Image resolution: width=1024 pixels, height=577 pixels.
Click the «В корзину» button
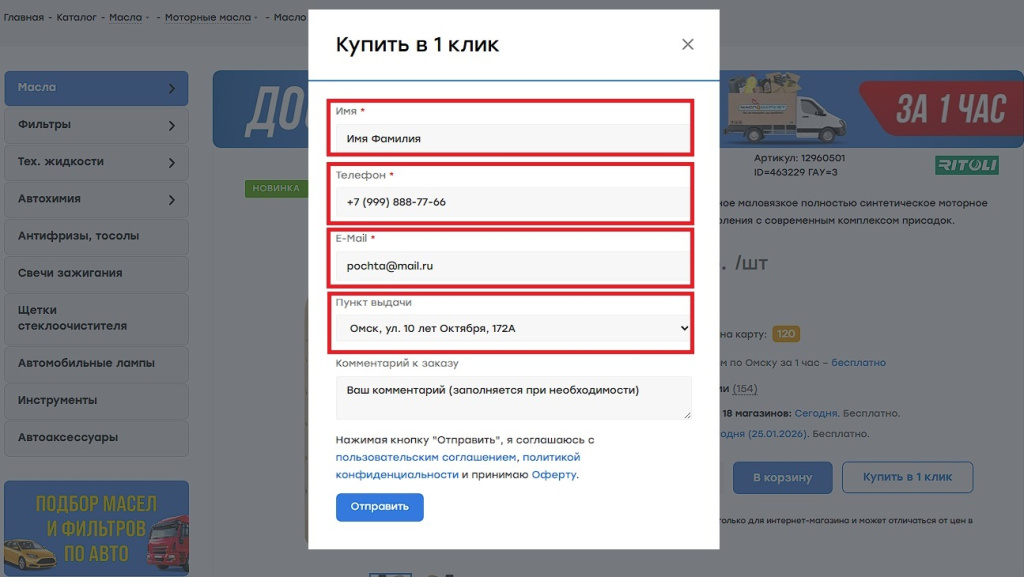[x=782, y=477]
